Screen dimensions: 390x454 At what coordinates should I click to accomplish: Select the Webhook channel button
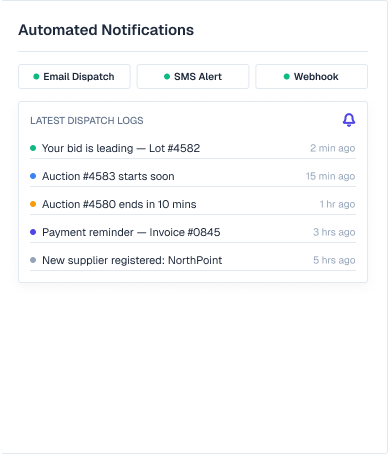[312, 77]
